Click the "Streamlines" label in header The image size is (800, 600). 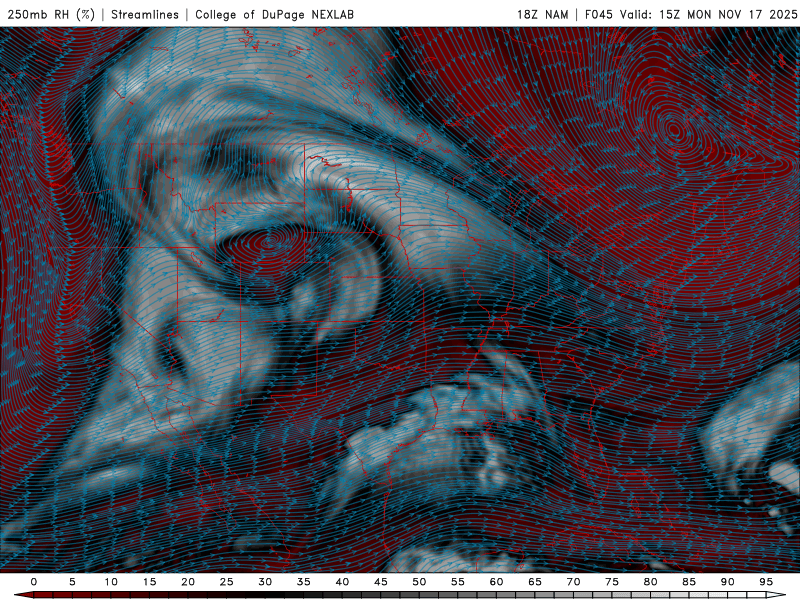tap(145, 14)
